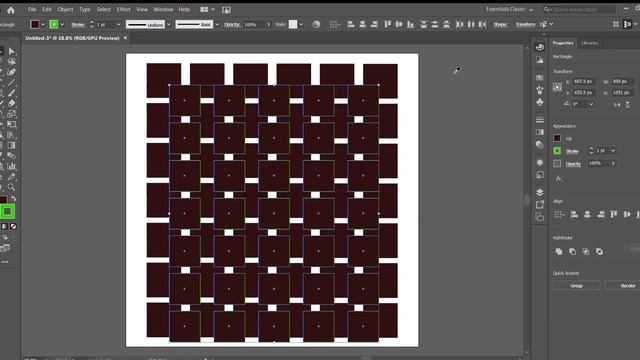Select the Untitled-3 document tab
Image resolution: width=640 pixels, height=360 pixels.
[x=72, y=38]
